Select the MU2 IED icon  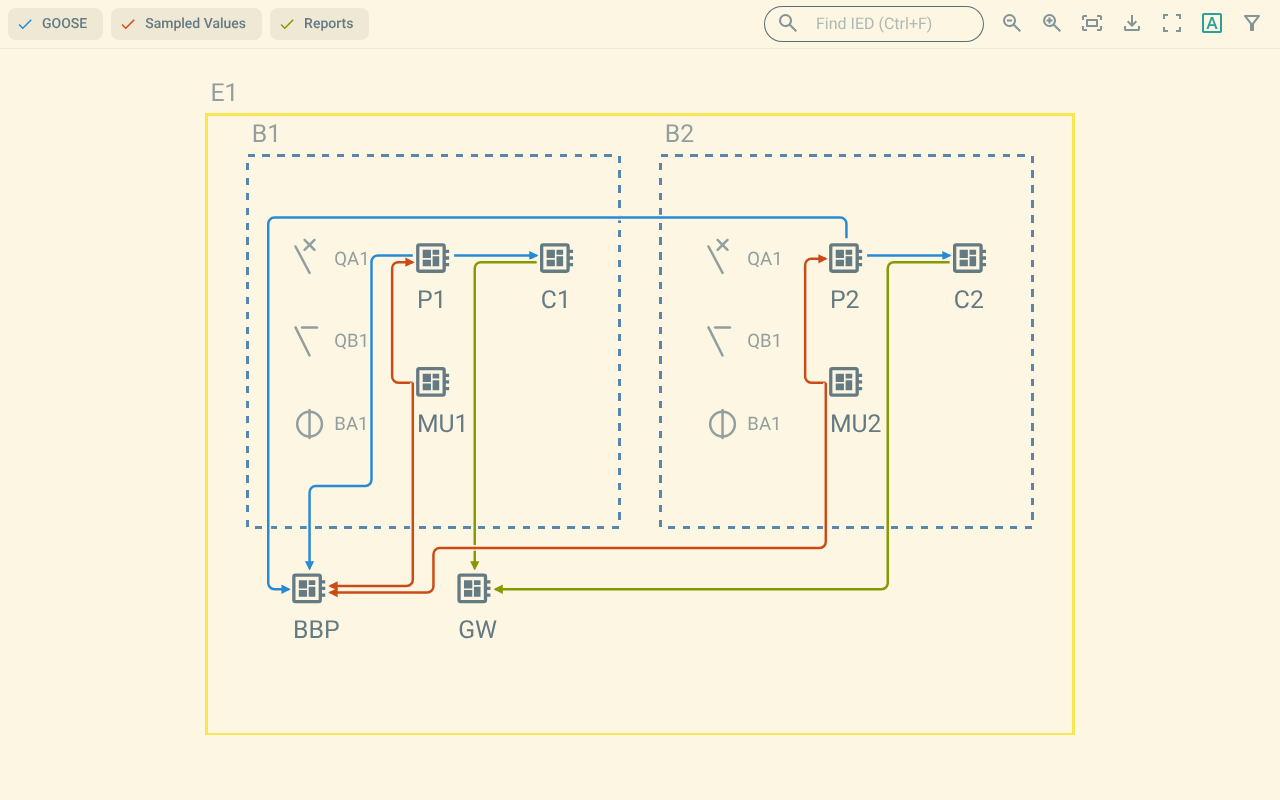pyautogui.click(x=846, y=381)
